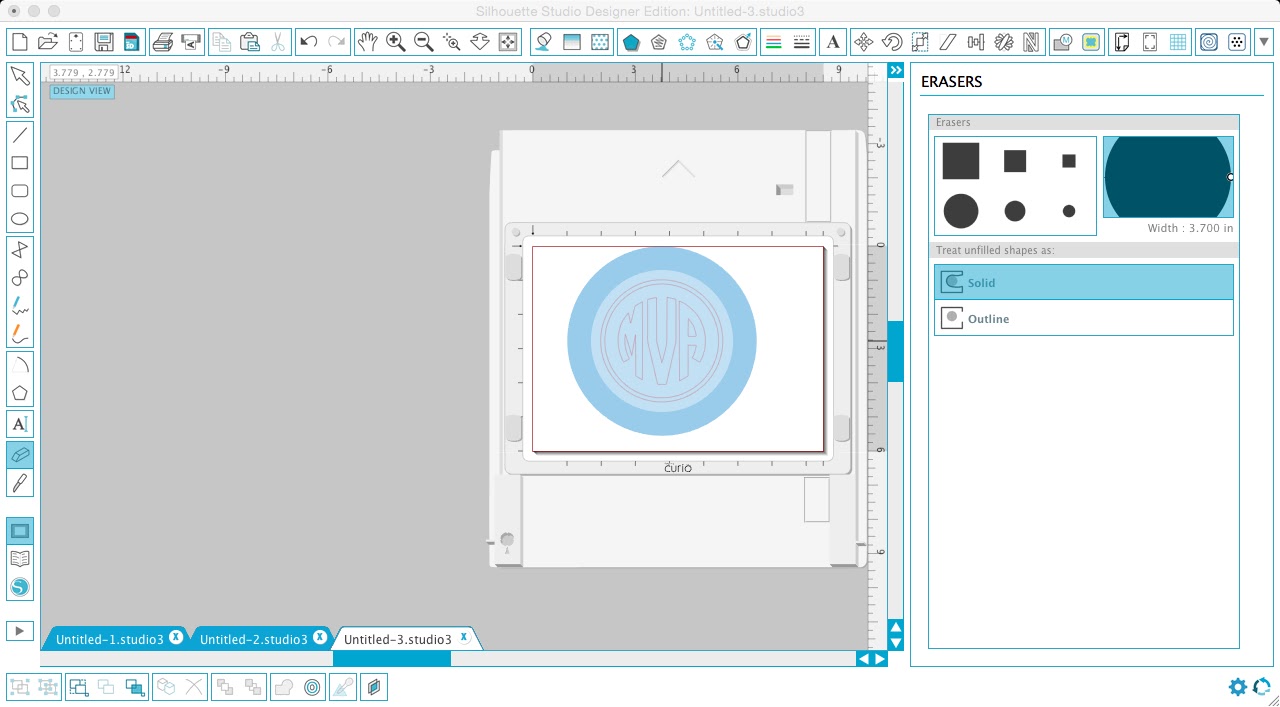Activate the Text tool
Screen dimensions: 1280x707
point(20,424)
